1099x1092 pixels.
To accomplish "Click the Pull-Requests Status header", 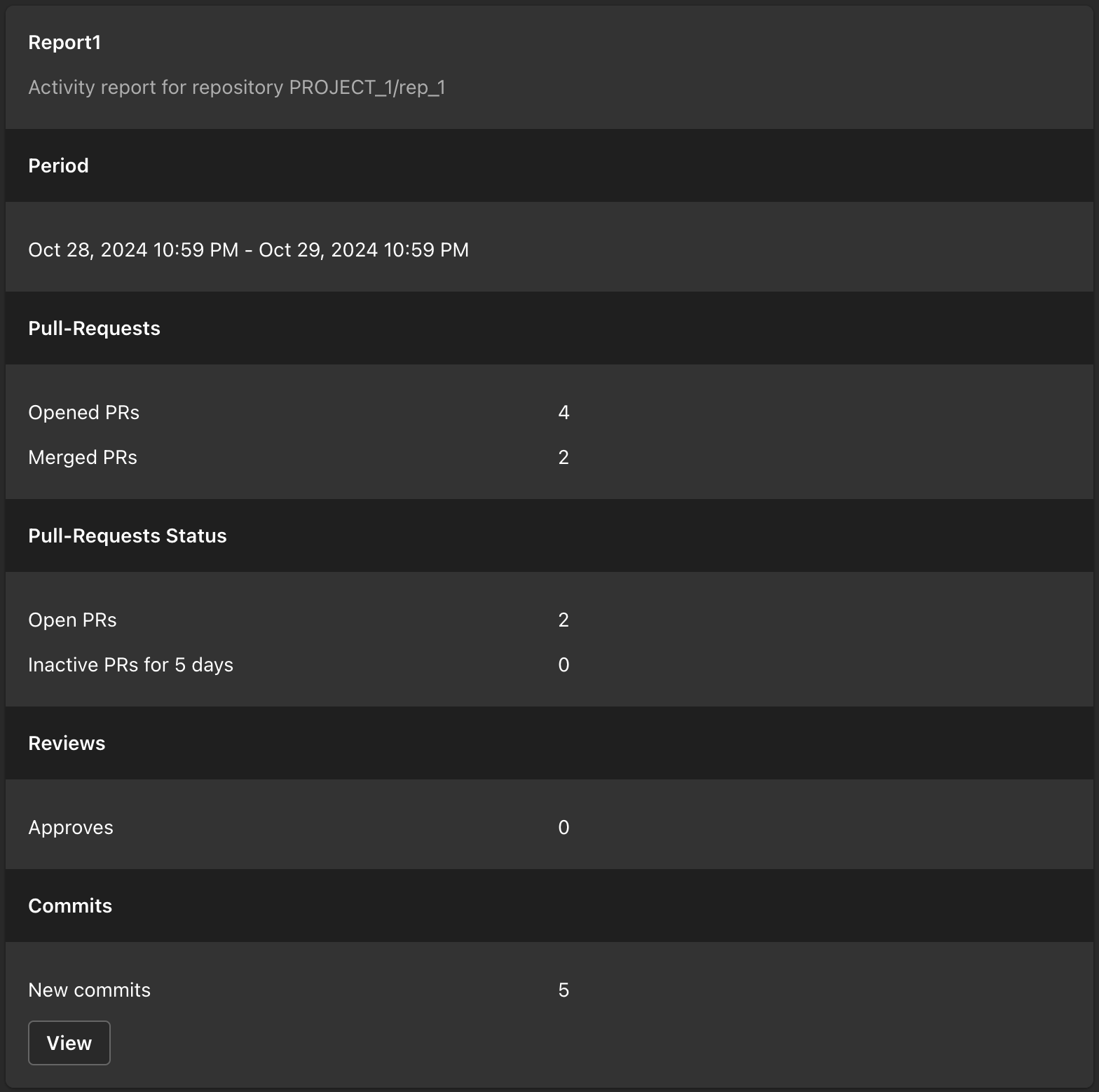I will 127,536.
